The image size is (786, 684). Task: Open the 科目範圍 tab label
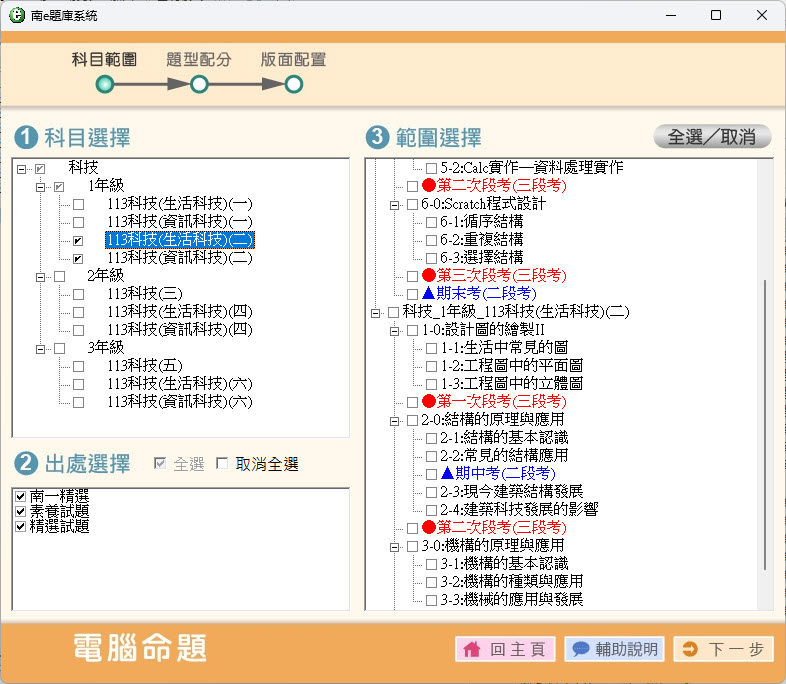point(104,60)
